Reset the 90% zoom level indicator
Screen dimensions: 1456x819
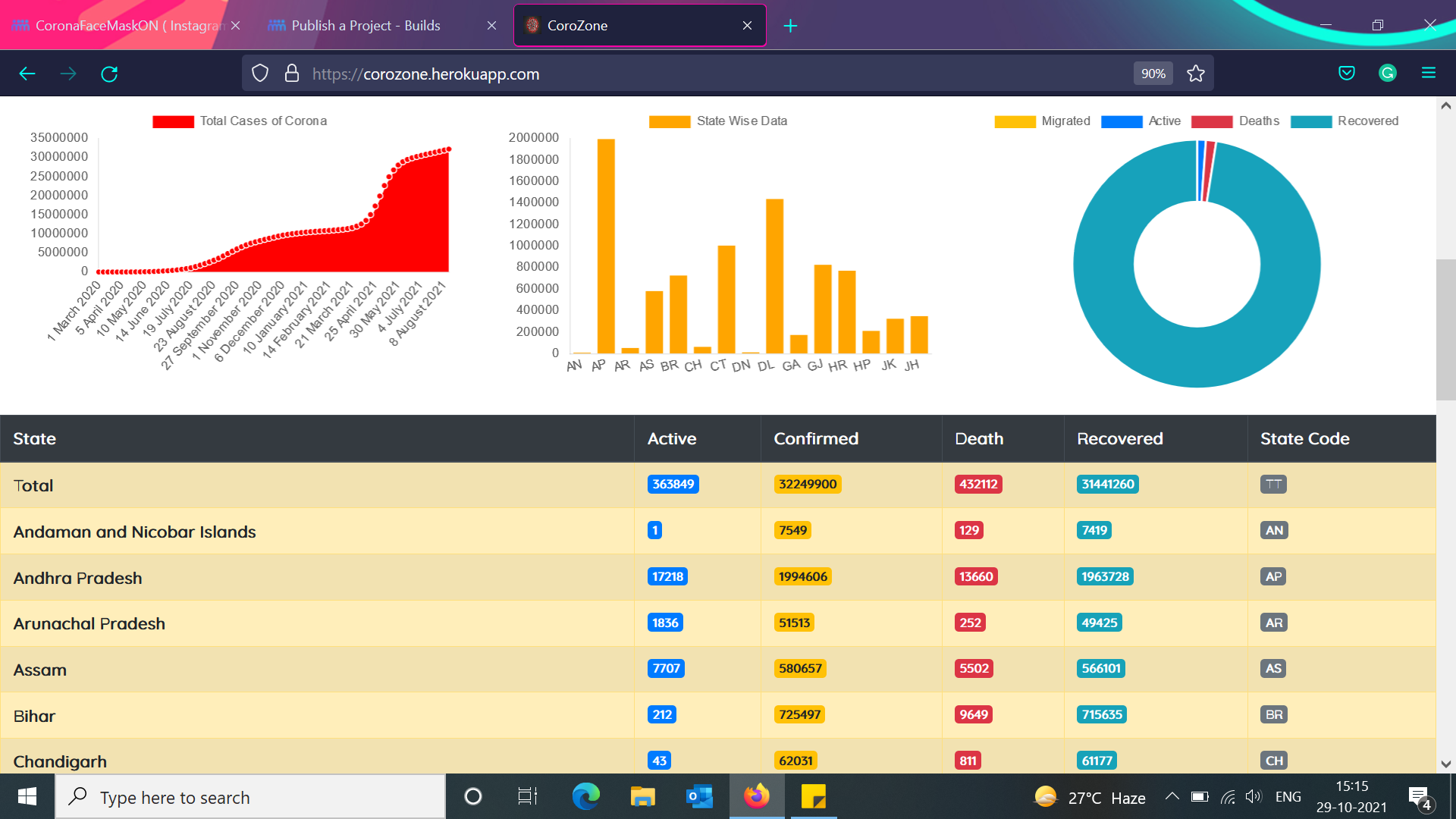coord(1153,74)
